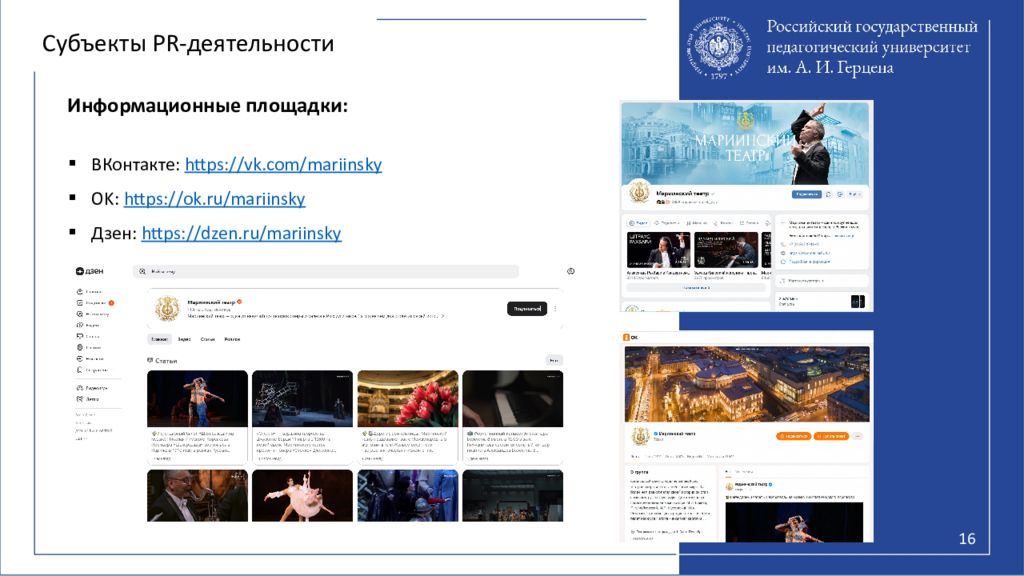Open the Dzen article with the costumed crowd in blue
Screen dimensions: 1024x576
(408, 496)
